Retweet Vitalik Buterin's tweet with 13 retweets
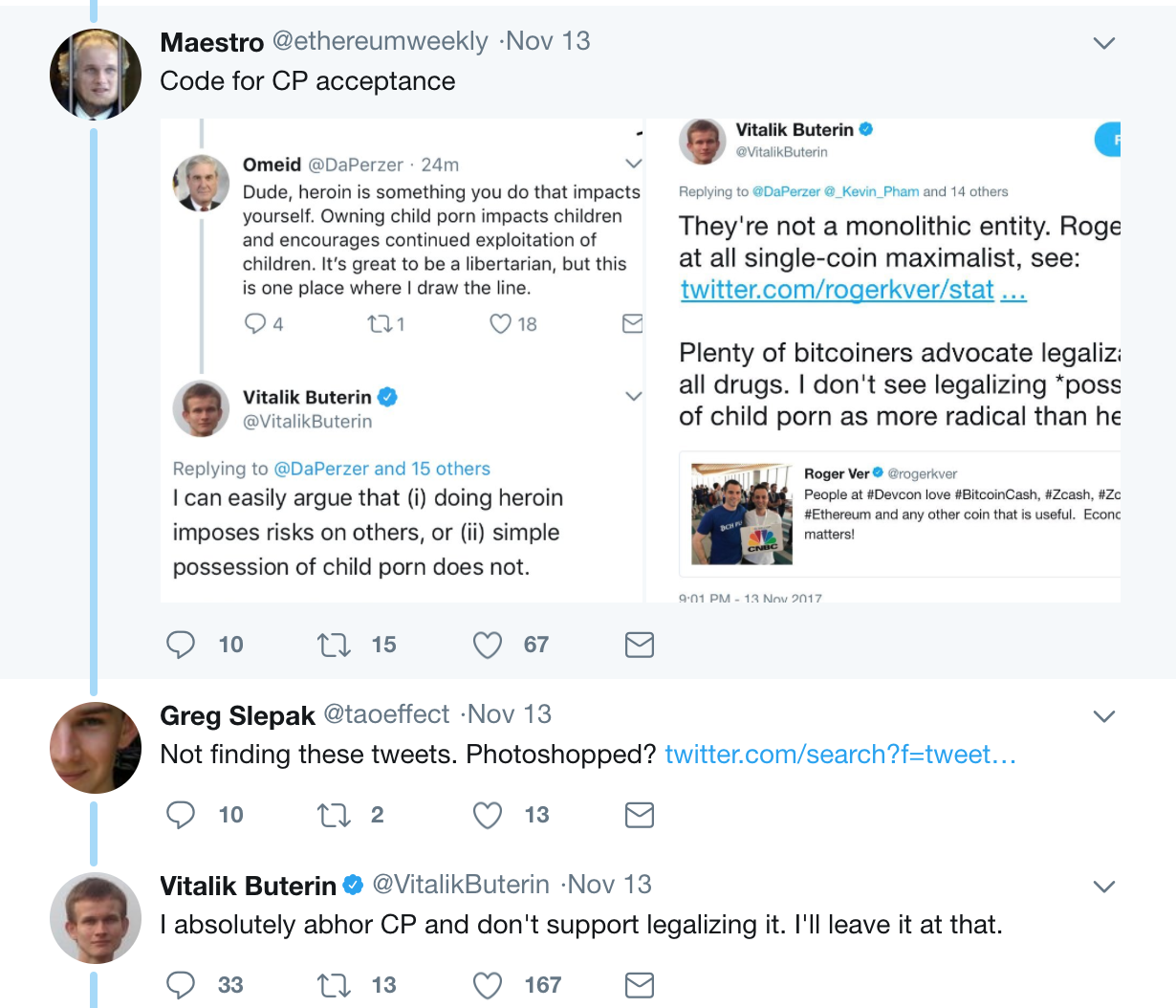This screenshot has width=1176, height=1008. pos(334,985)
